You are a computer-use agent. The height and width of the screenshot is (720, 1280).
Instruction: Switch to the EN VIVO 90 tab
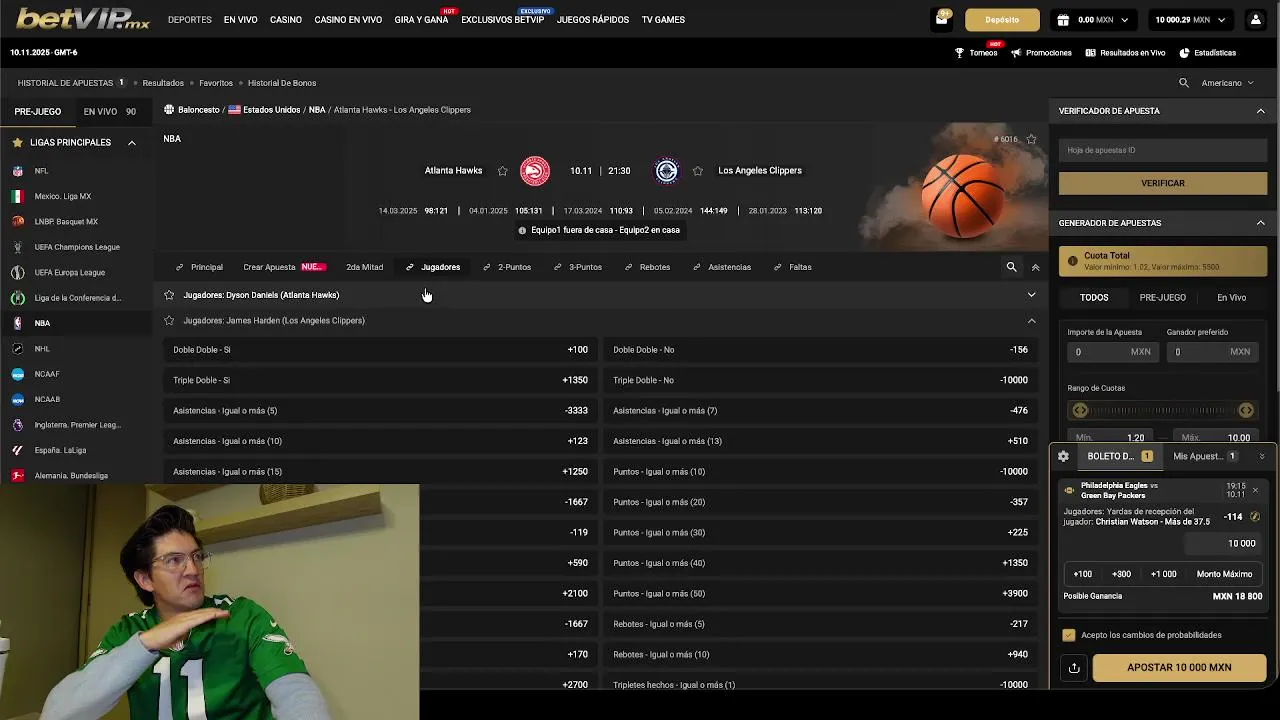tap(110, 112)
